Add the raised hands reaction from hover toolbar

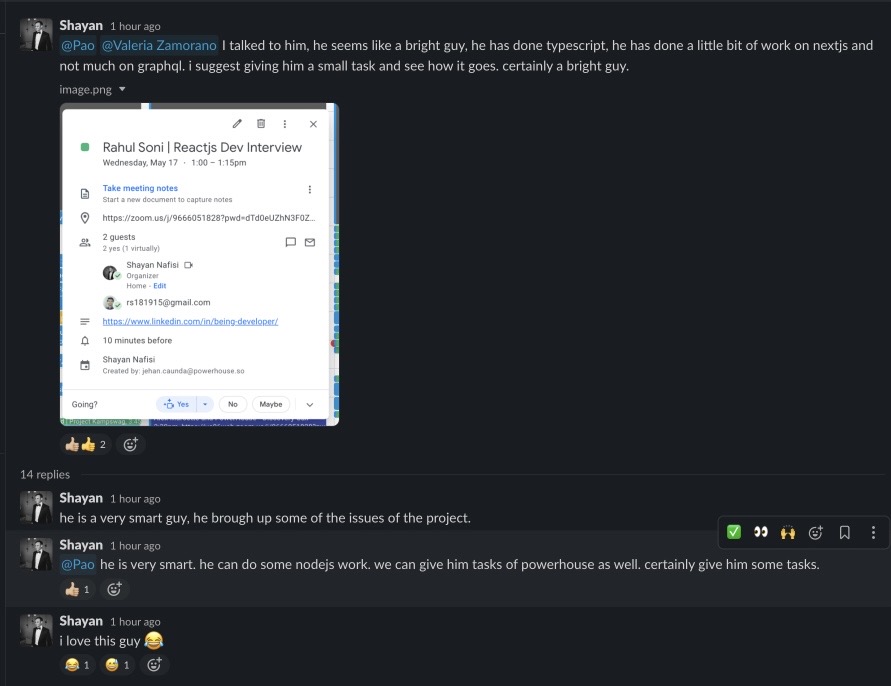click(788, 533)
